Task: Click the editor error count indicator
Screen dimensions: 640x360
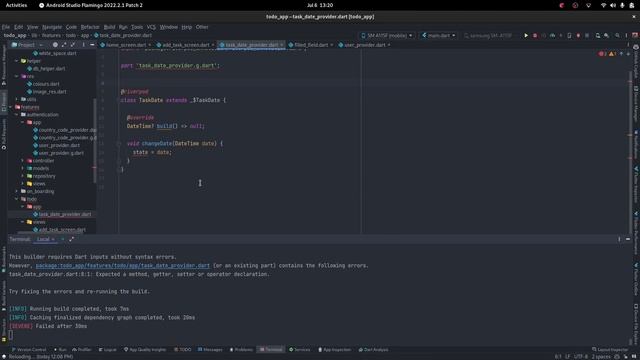Action: click(x=602, y=54)
